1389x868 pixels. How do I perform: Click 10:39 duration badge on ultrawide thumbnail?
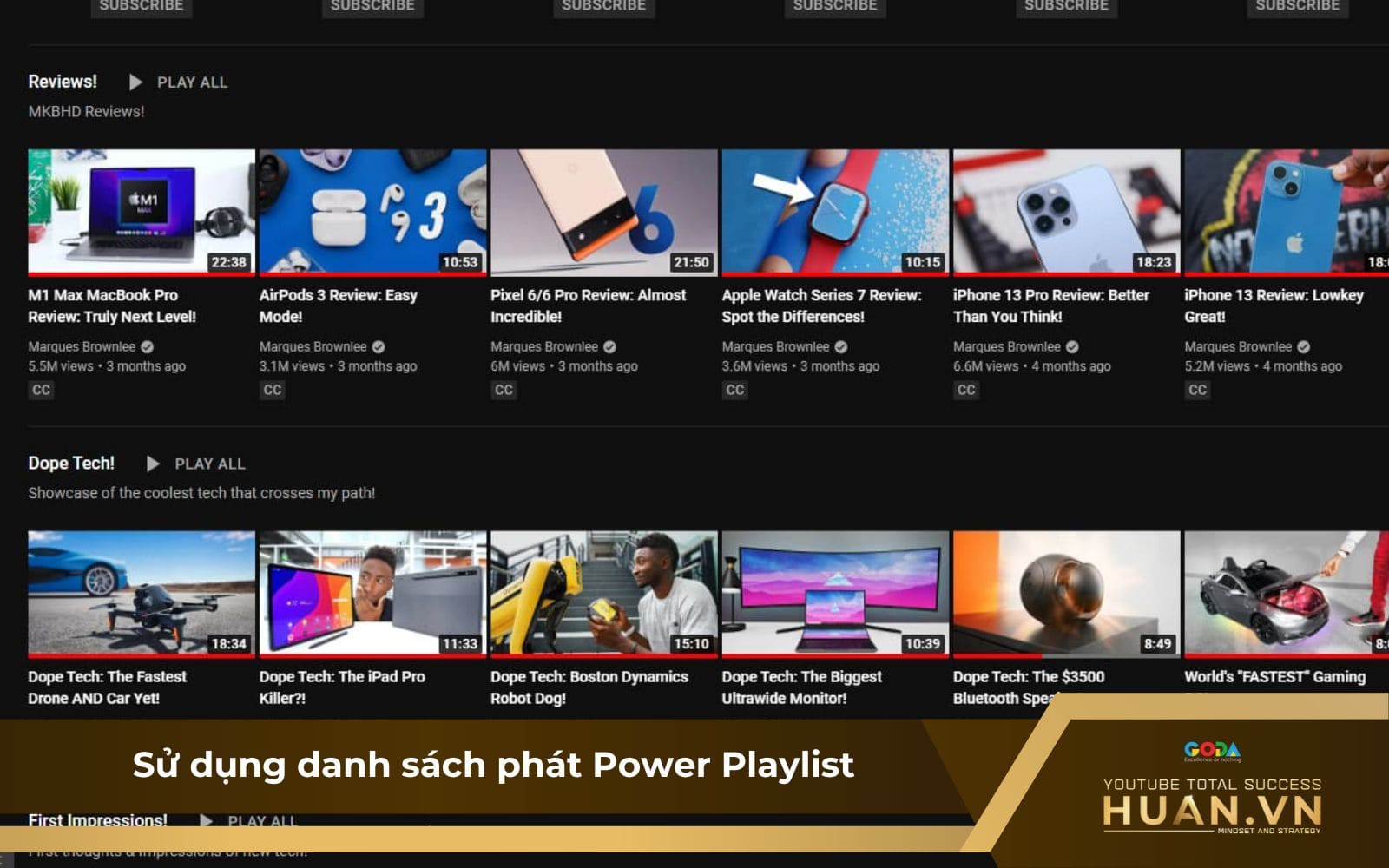point(923,644)
